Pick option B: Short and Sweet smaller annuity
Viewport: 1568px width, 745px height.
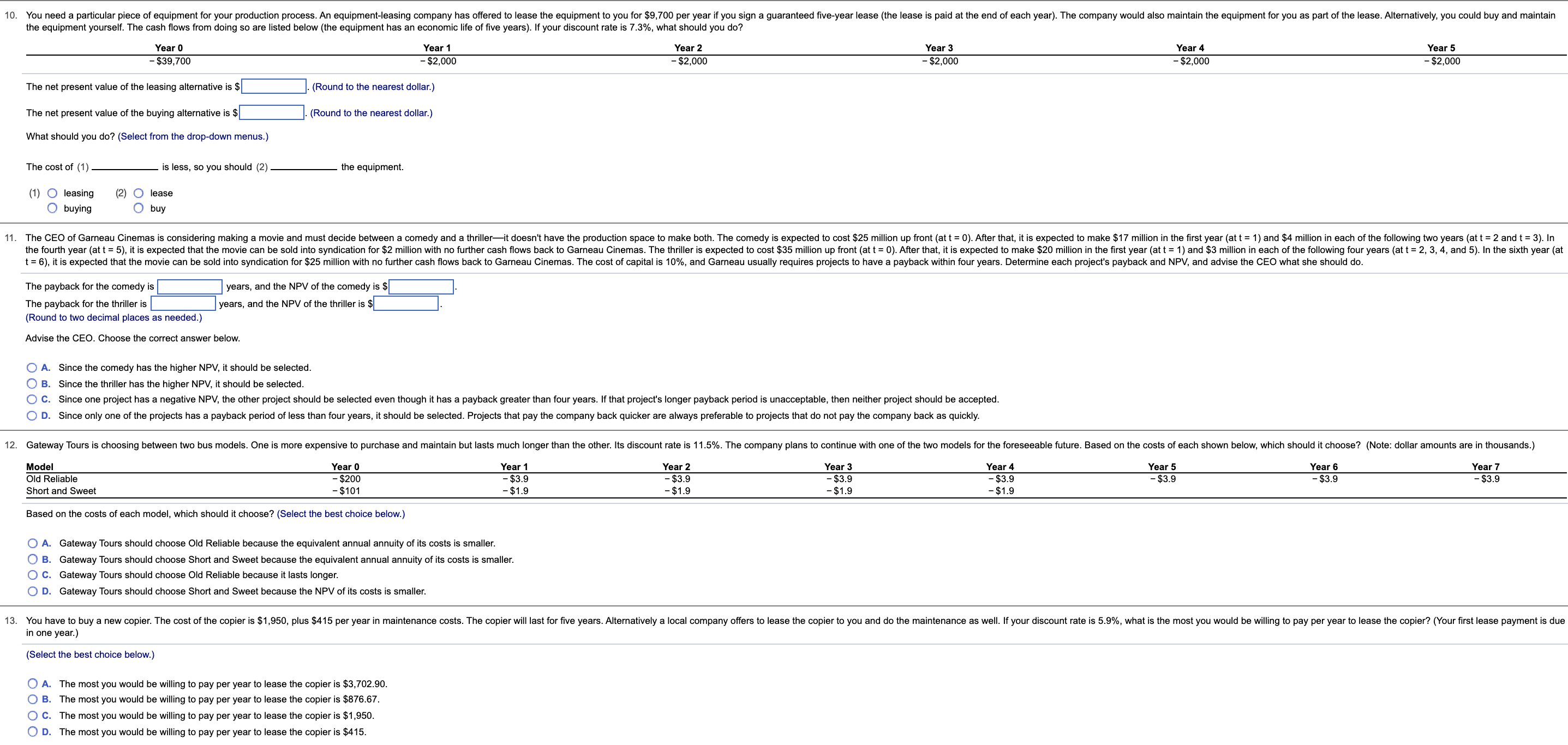(x=32, y=560)
